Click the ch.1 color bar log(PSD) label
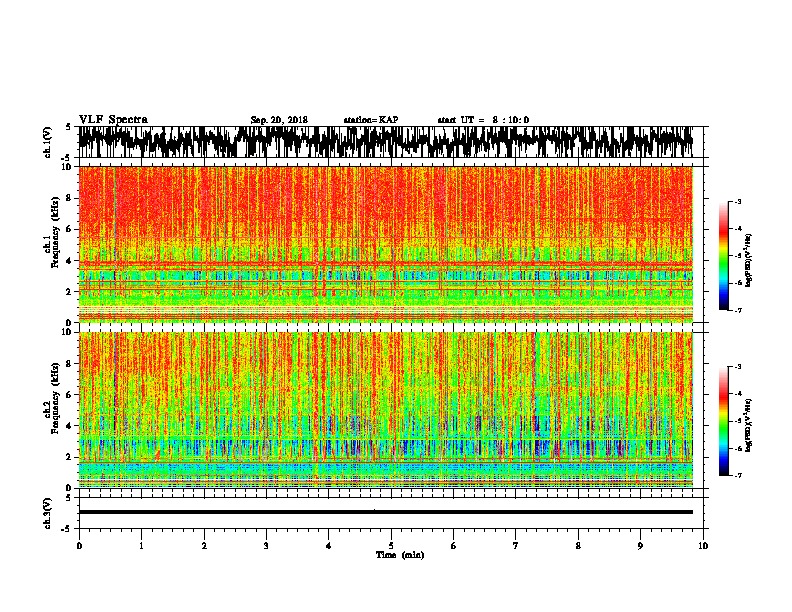 pyautogui.click(x=748, y=260)
